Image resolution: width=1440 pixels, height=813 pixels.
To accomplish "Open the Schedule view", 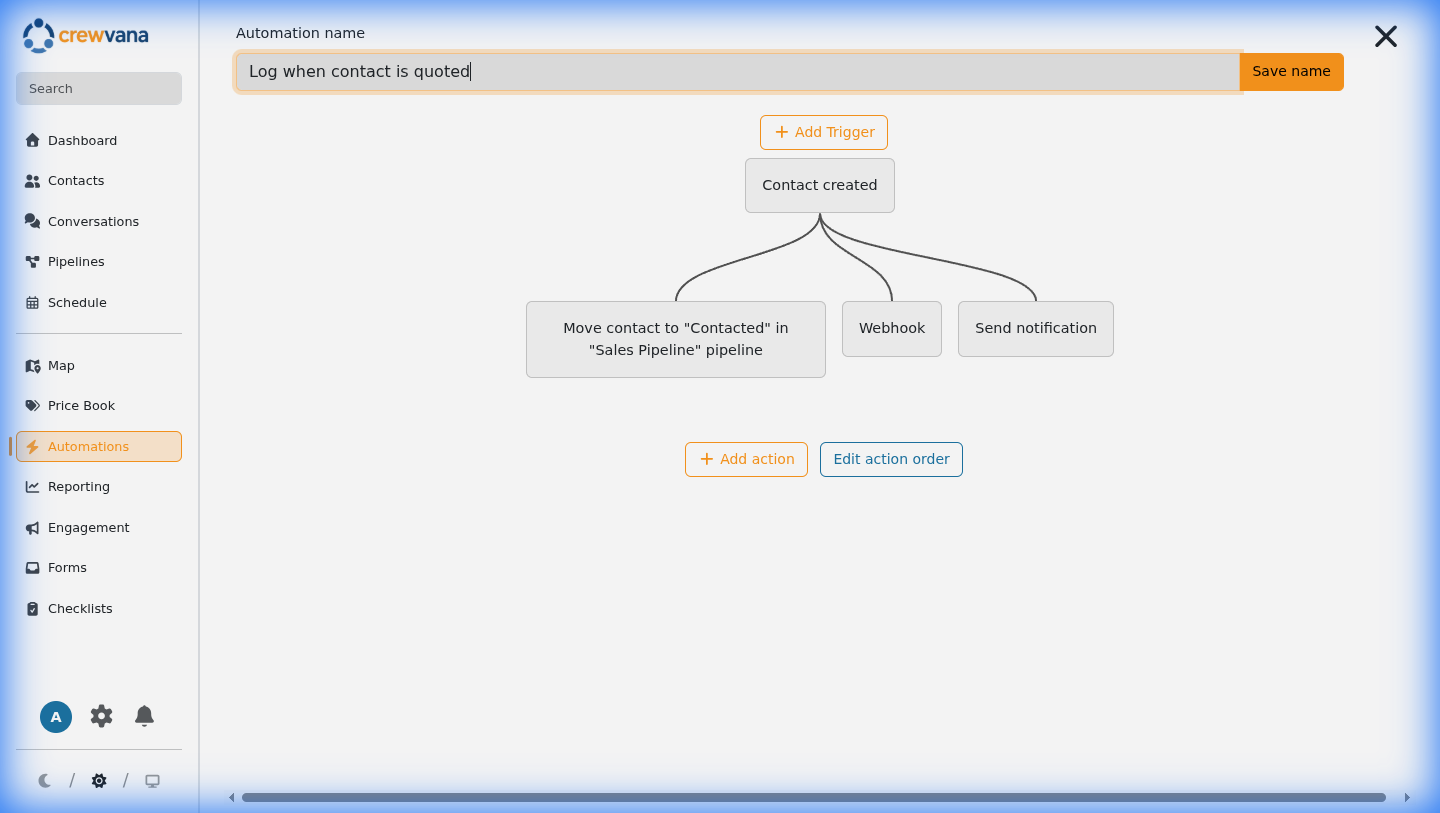I will (x=78, y=302).
